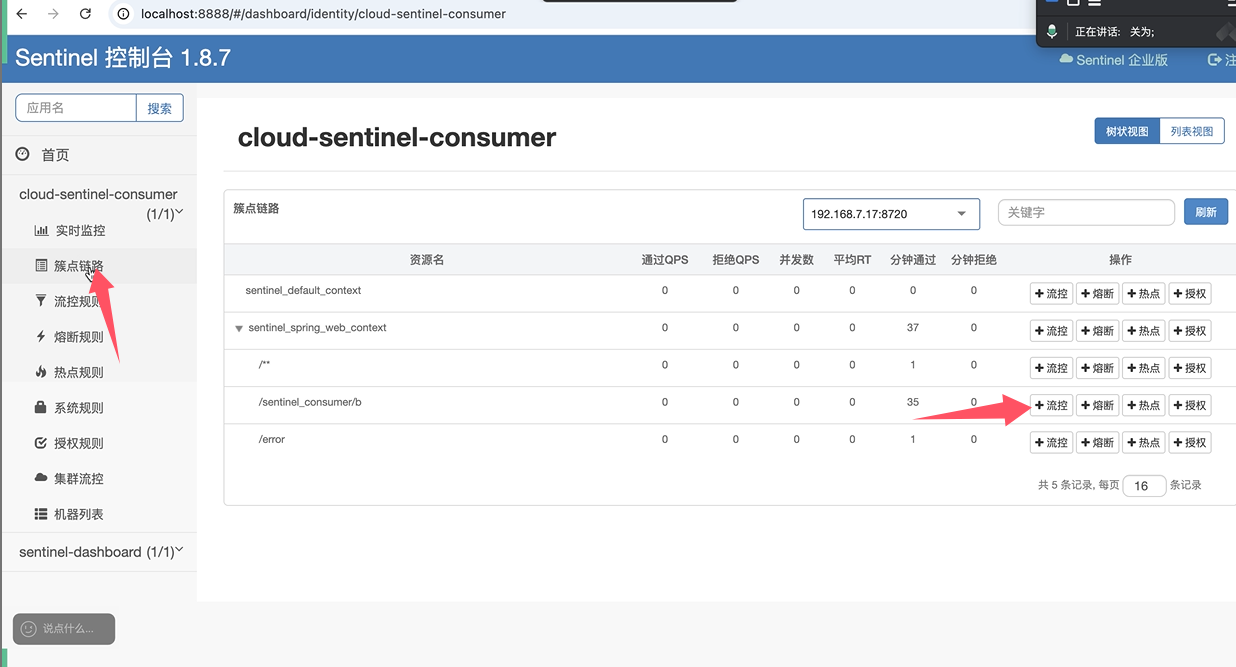Add 授权 for /sentinel_consumer/b
The height and width of the screenshot is (667, 1236).
pyautogui.click(x=1190, y=405)
